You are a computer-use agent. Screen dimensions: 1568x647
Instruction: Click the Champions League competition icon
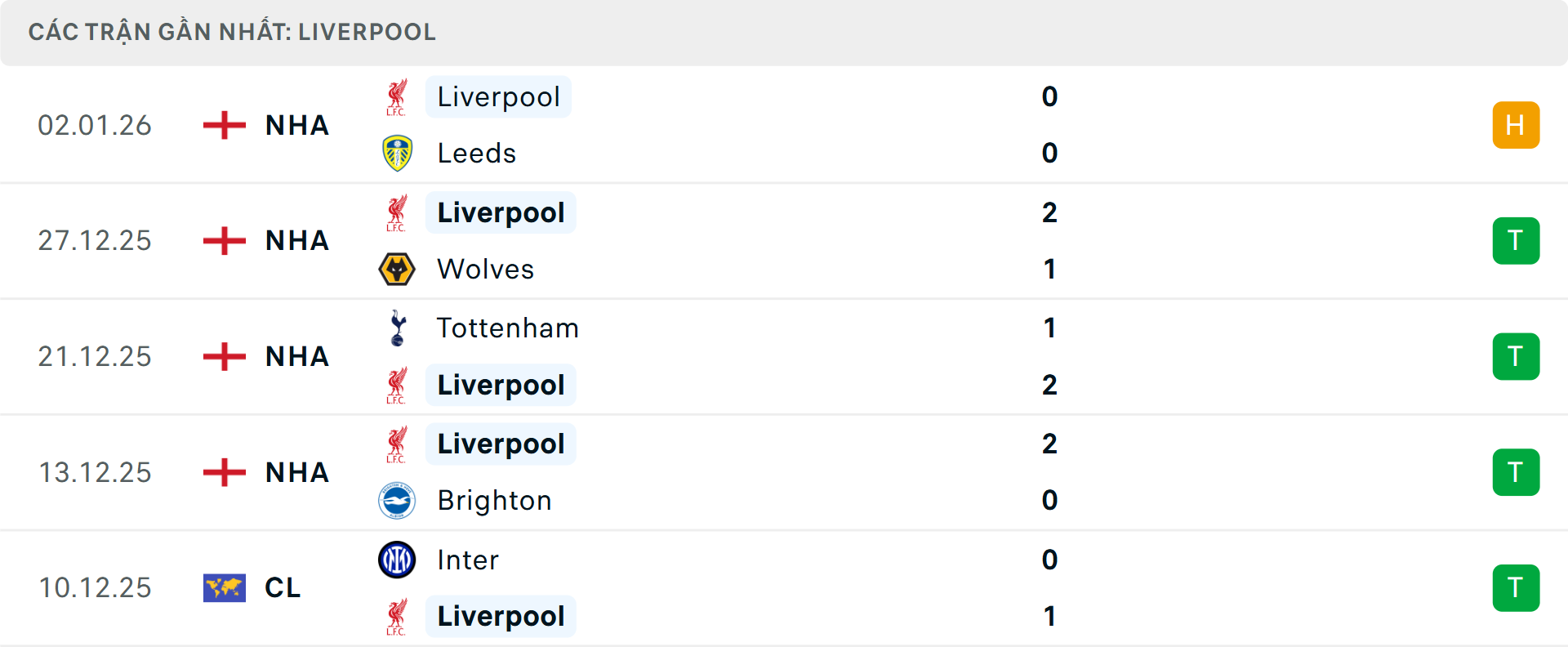pyautogui.click(x=224, y=587)
